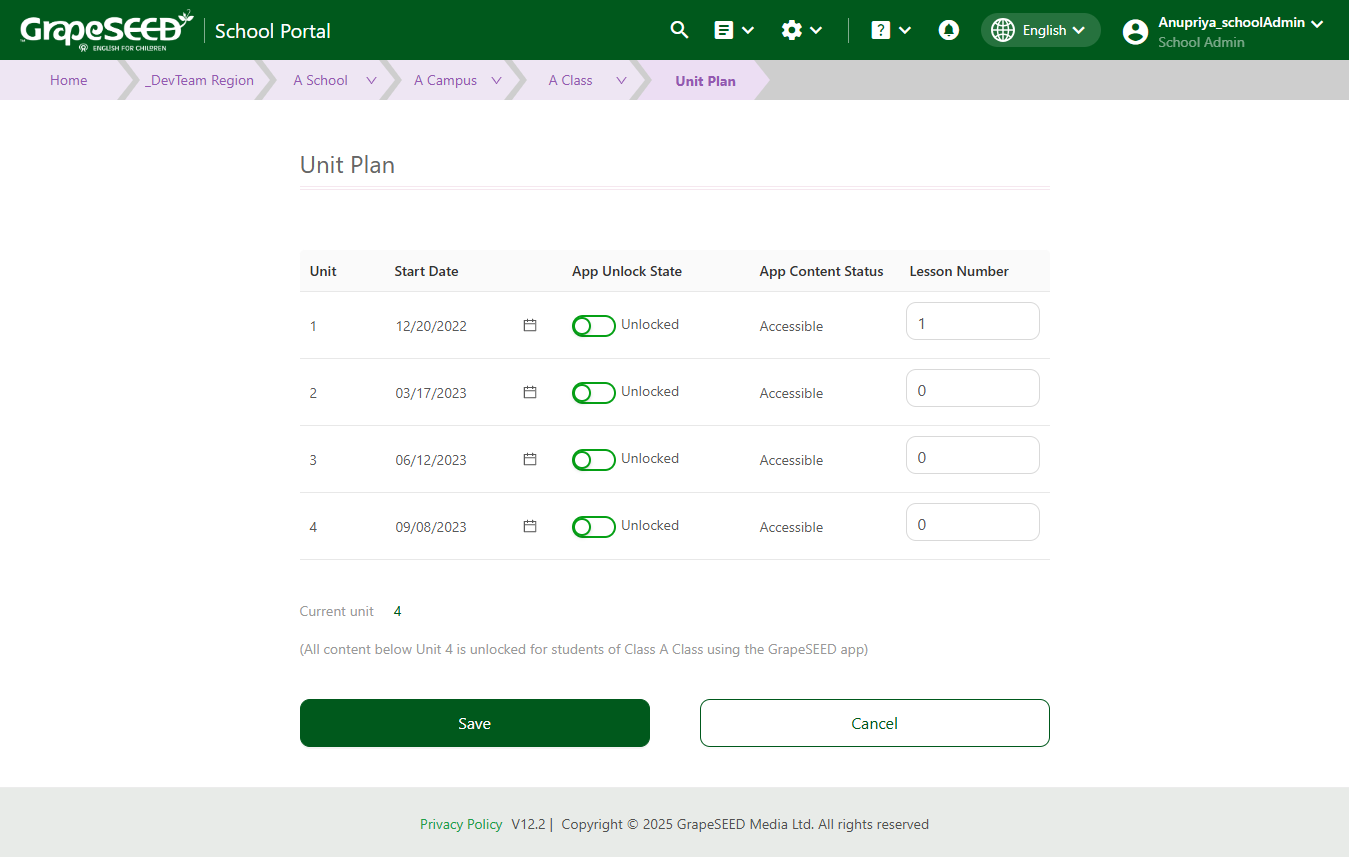The width and height of the screenshot is (1349, 857).
Task: Open calendar picker for Unit 1 date
Action: 530,325
